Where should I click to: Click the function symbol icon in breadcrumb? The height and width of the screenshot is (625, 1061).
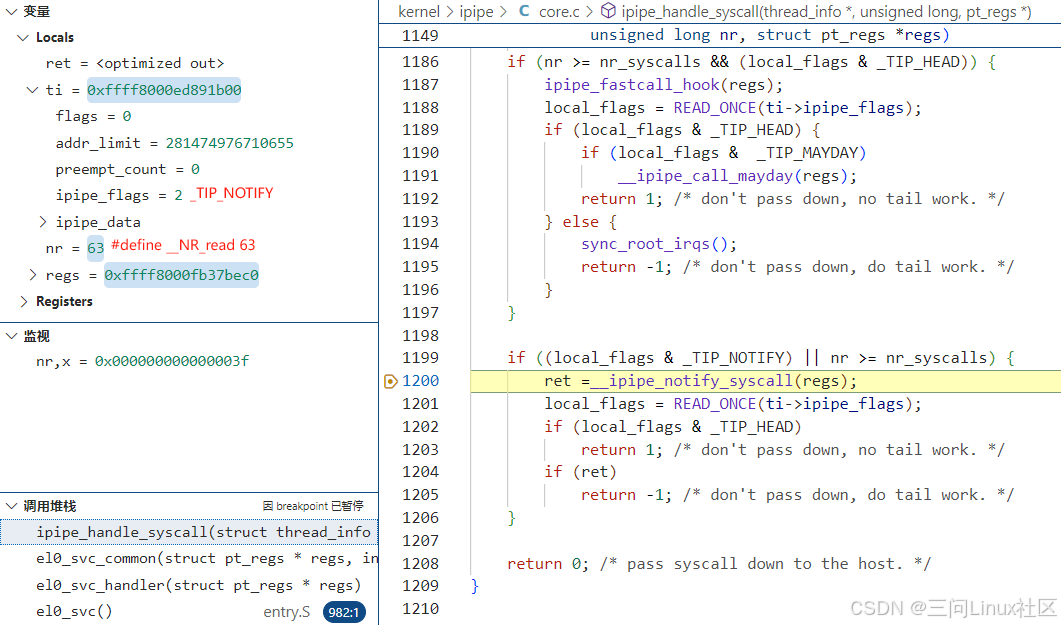pos(608,11)
